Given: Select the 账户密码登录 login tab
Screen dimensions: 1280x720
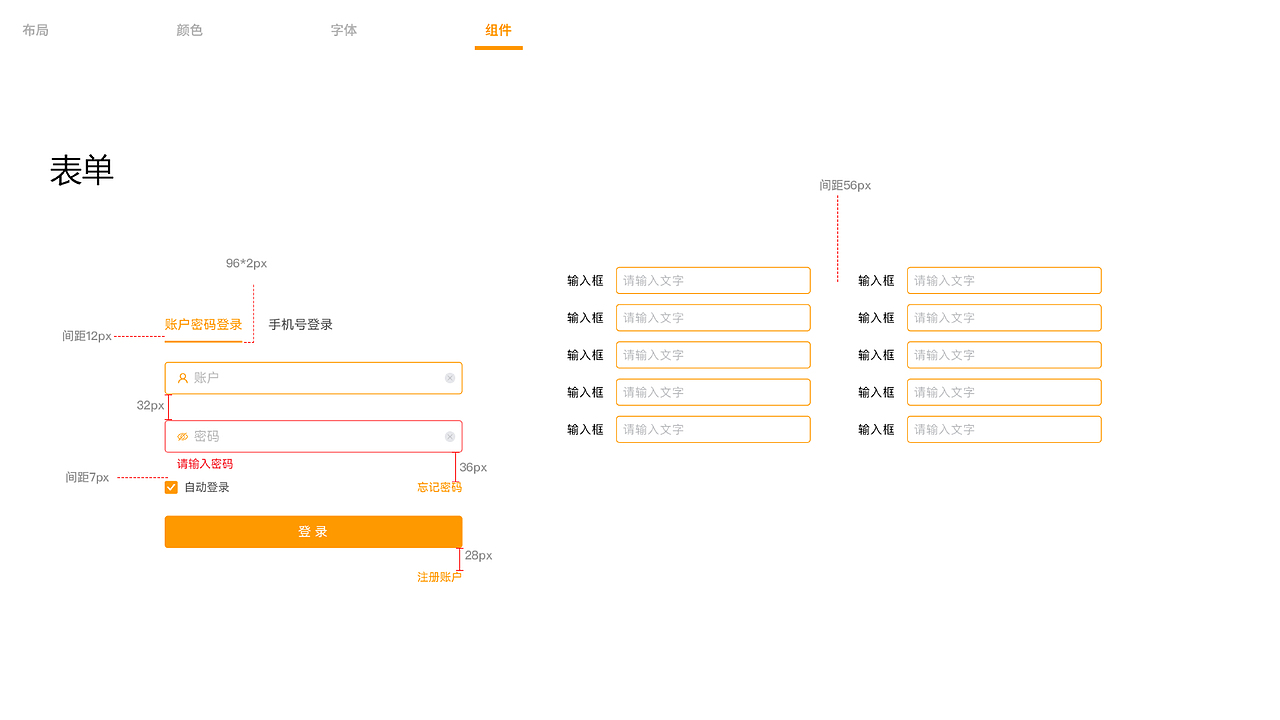Looking at the screenshot, I should pyautogui.click(x=203, y=325).
